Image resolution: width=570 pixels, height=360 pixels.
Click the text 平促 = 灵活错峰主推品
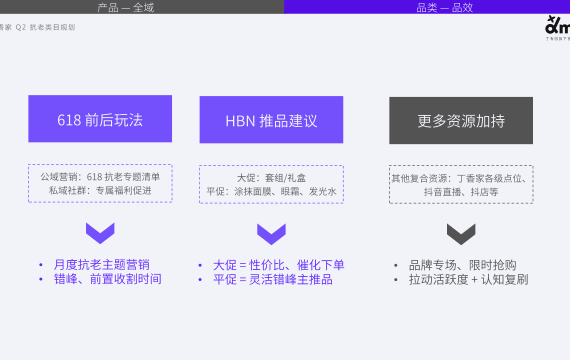point(273,280)
